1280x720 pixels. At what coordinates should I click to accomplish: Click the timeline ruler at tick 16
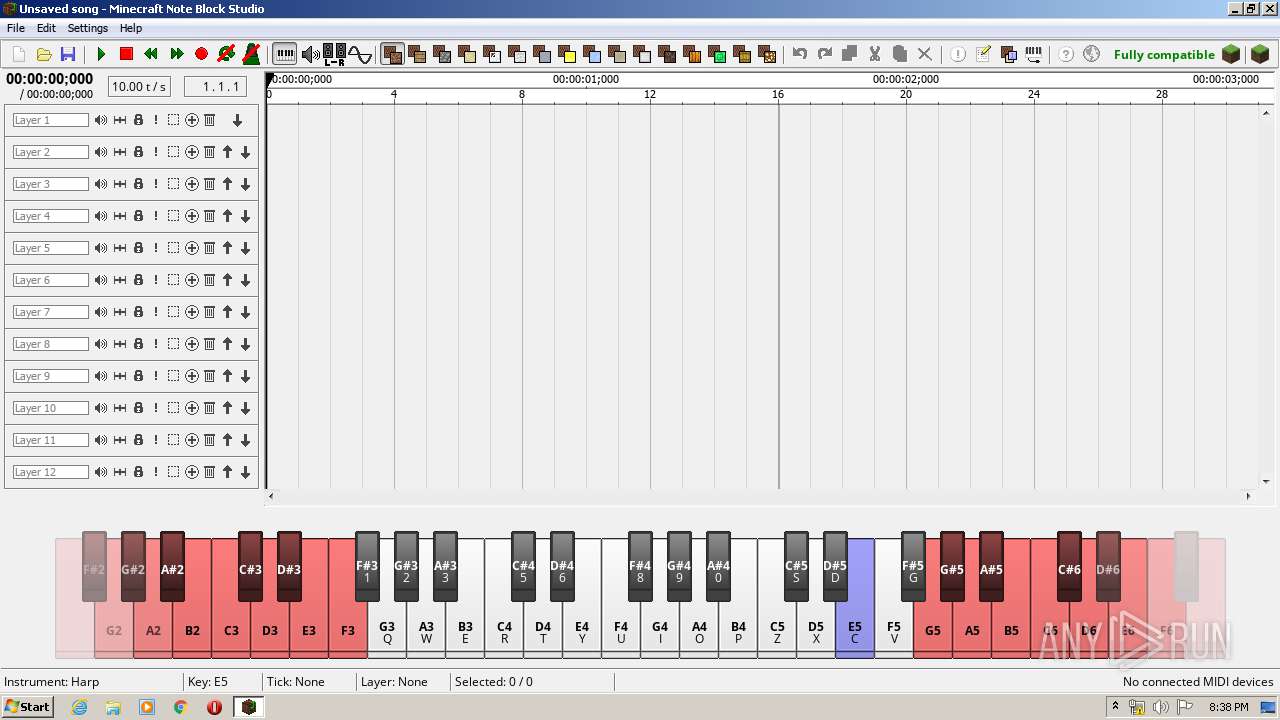(777, 94)
